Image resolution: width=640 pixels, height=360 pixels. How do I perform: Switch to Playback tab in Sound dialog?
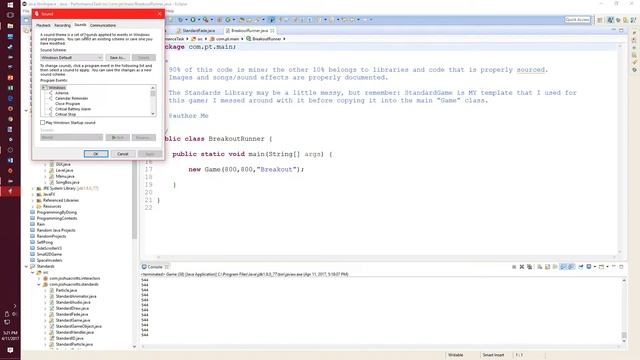coord(43,25)
